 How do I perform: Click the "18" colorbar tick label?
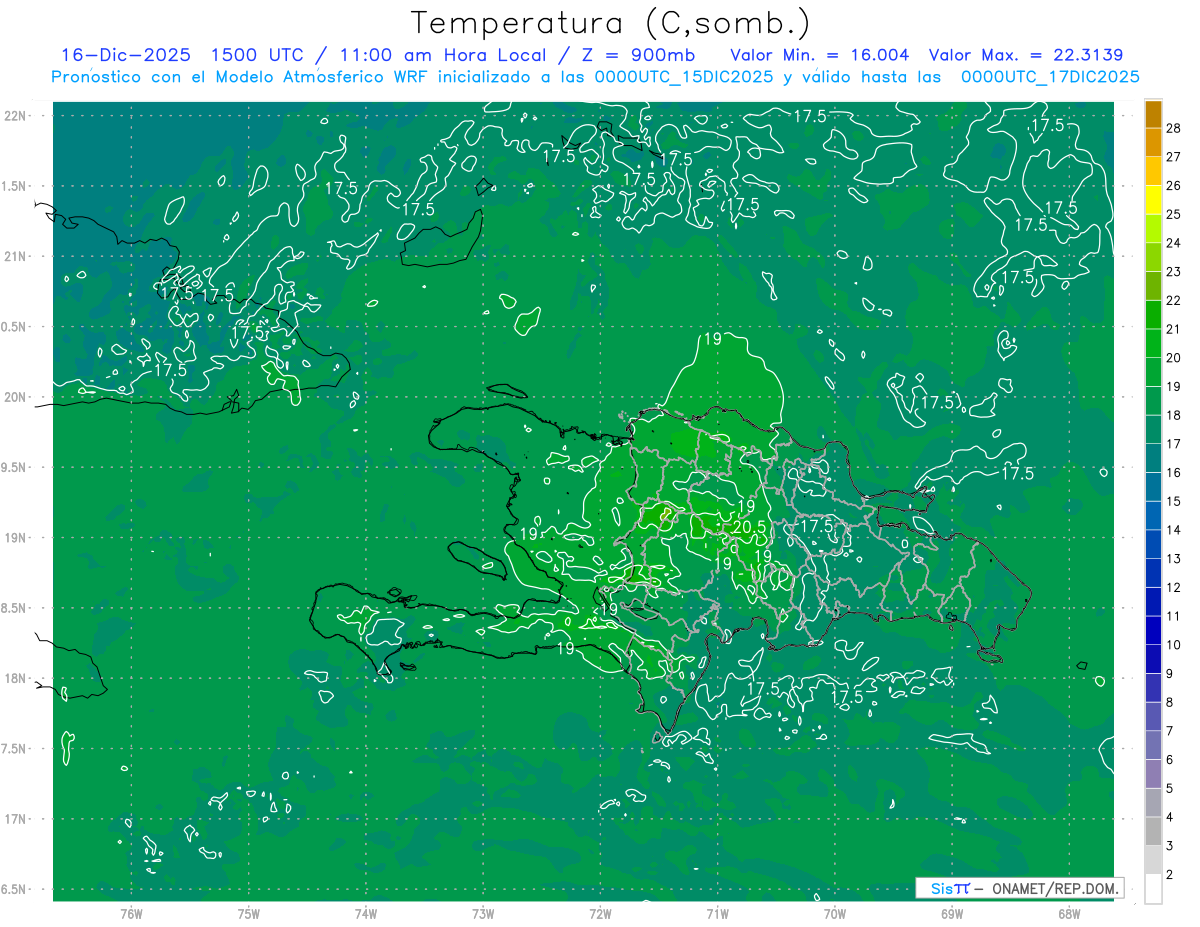click(1174, 415)
